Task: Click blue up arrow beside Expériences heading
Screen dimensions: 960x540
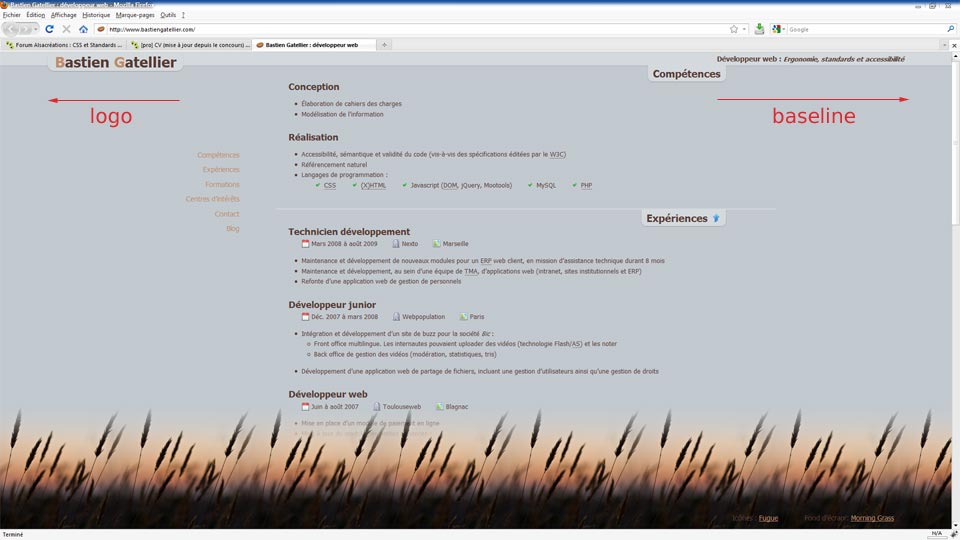Action: 716,218
